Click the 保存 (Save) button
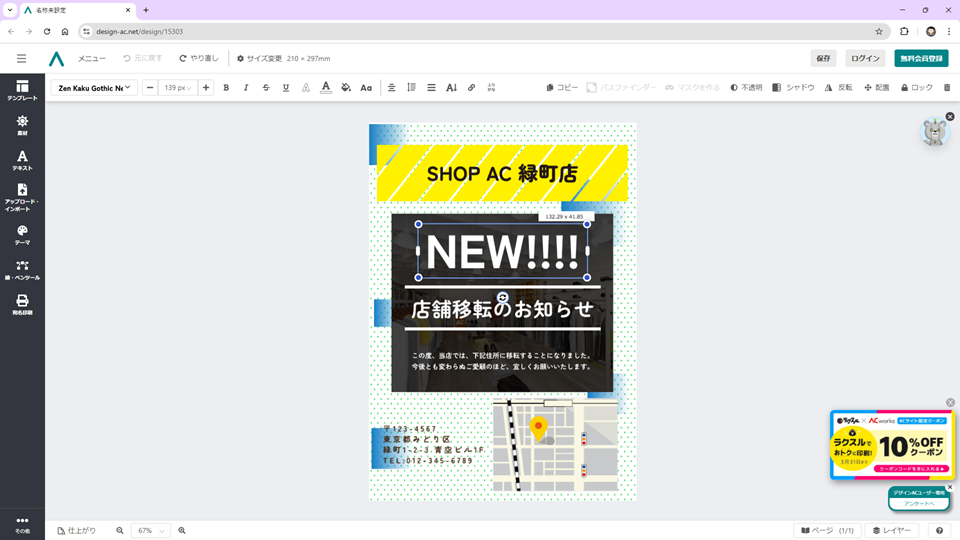This screenshot has width=960, height=540. 823,58
